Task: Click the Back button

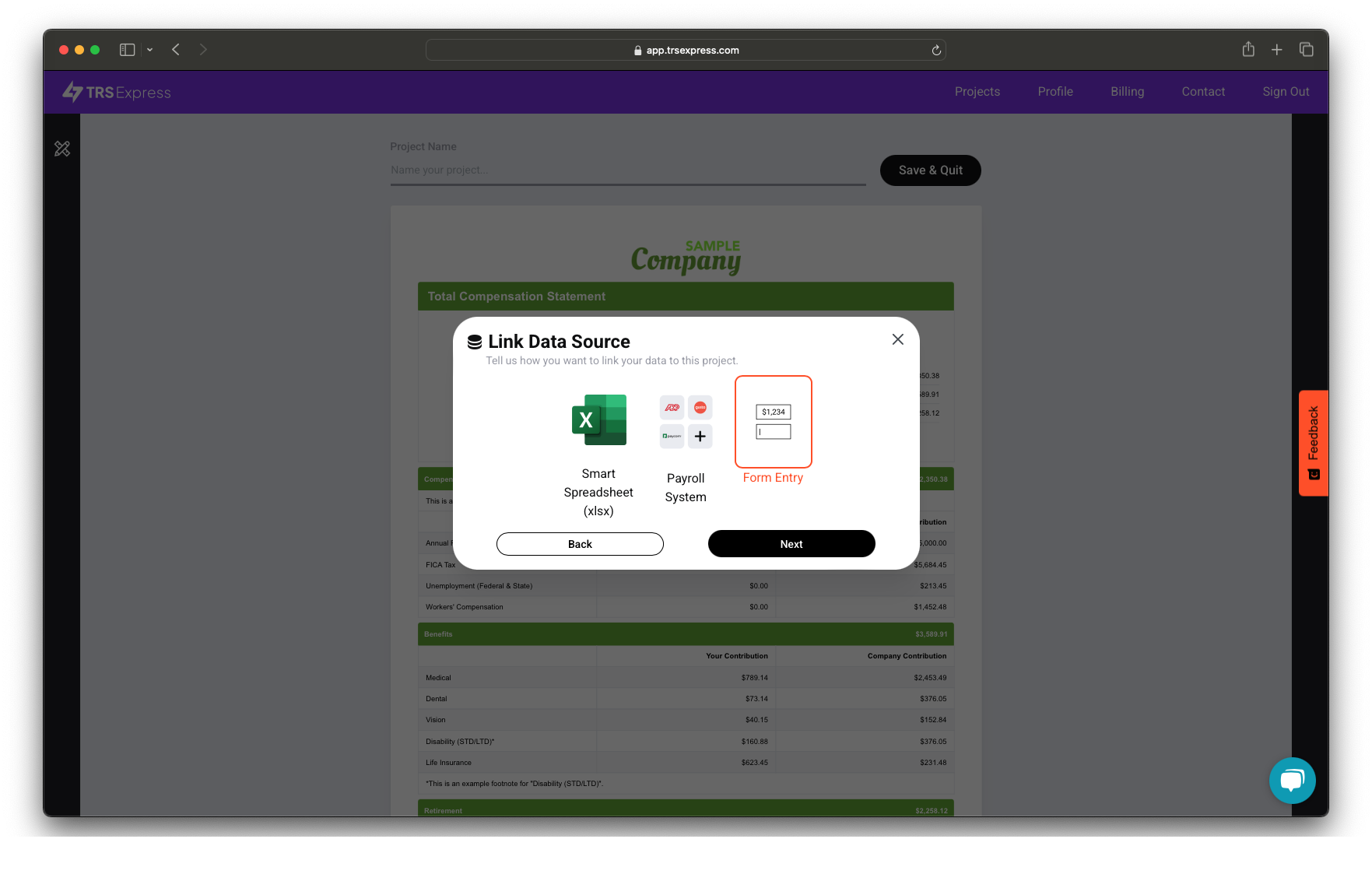Action: coord(580,544)
